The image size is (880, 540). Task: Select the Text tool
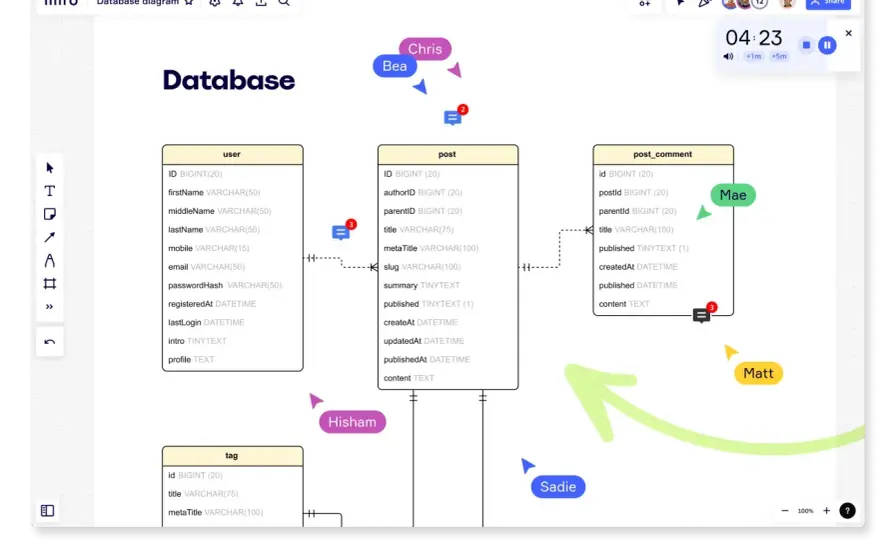click(49, 191)
